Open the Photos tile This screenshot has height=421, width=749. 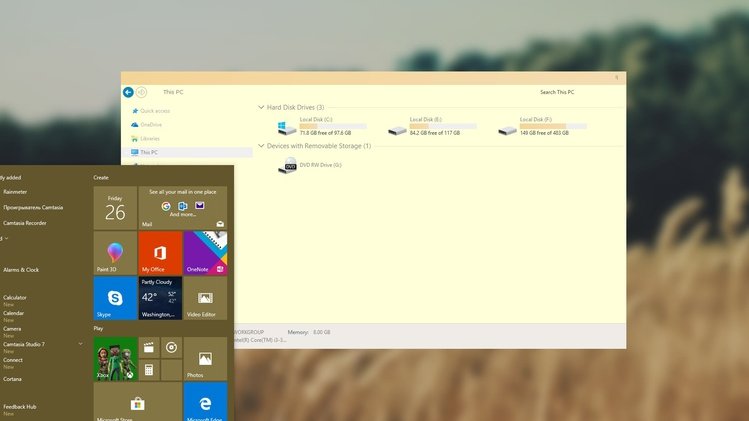[205, 359]
